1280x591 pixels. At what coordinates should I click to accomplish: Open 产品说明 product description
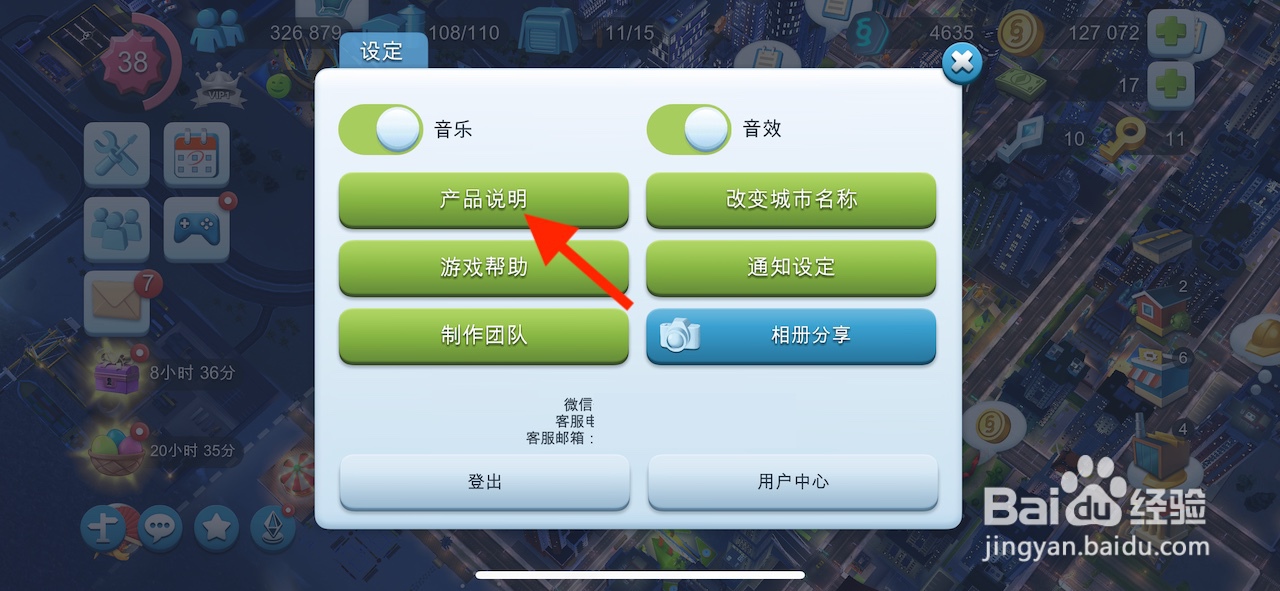484,200
